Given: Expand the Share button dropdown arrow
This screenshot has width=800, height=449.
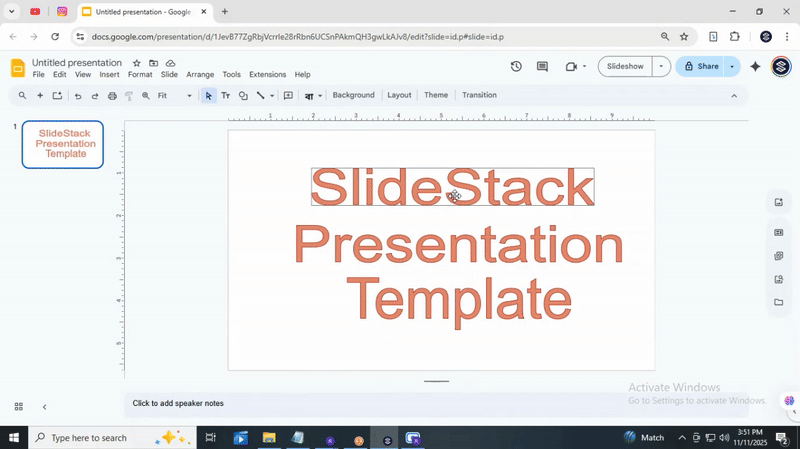Looking at the screenshot, I should coord(732,67).
